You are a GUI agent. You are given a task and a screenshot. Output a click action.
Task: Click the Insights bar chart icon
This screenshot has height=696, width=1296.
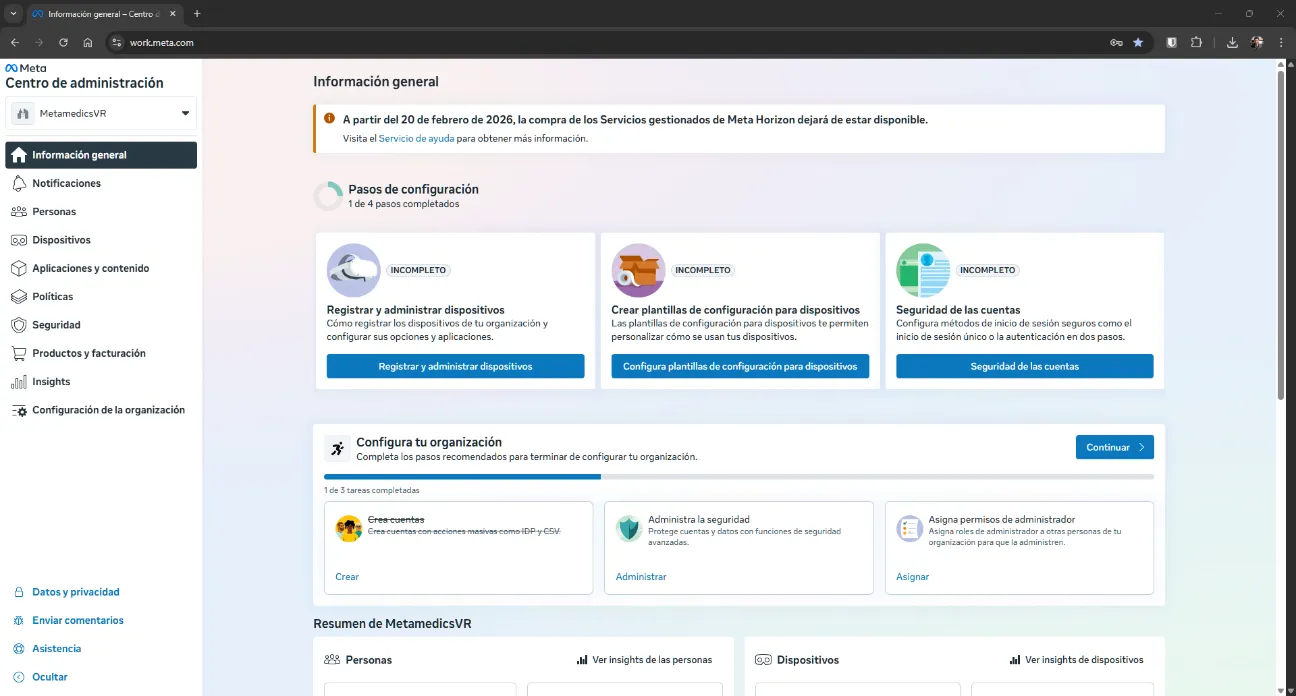tap(18, 382)
